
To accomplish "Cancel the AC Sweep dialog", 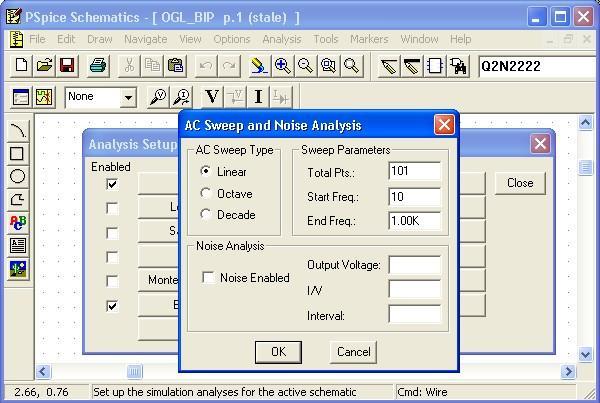I will pos(353,352).
